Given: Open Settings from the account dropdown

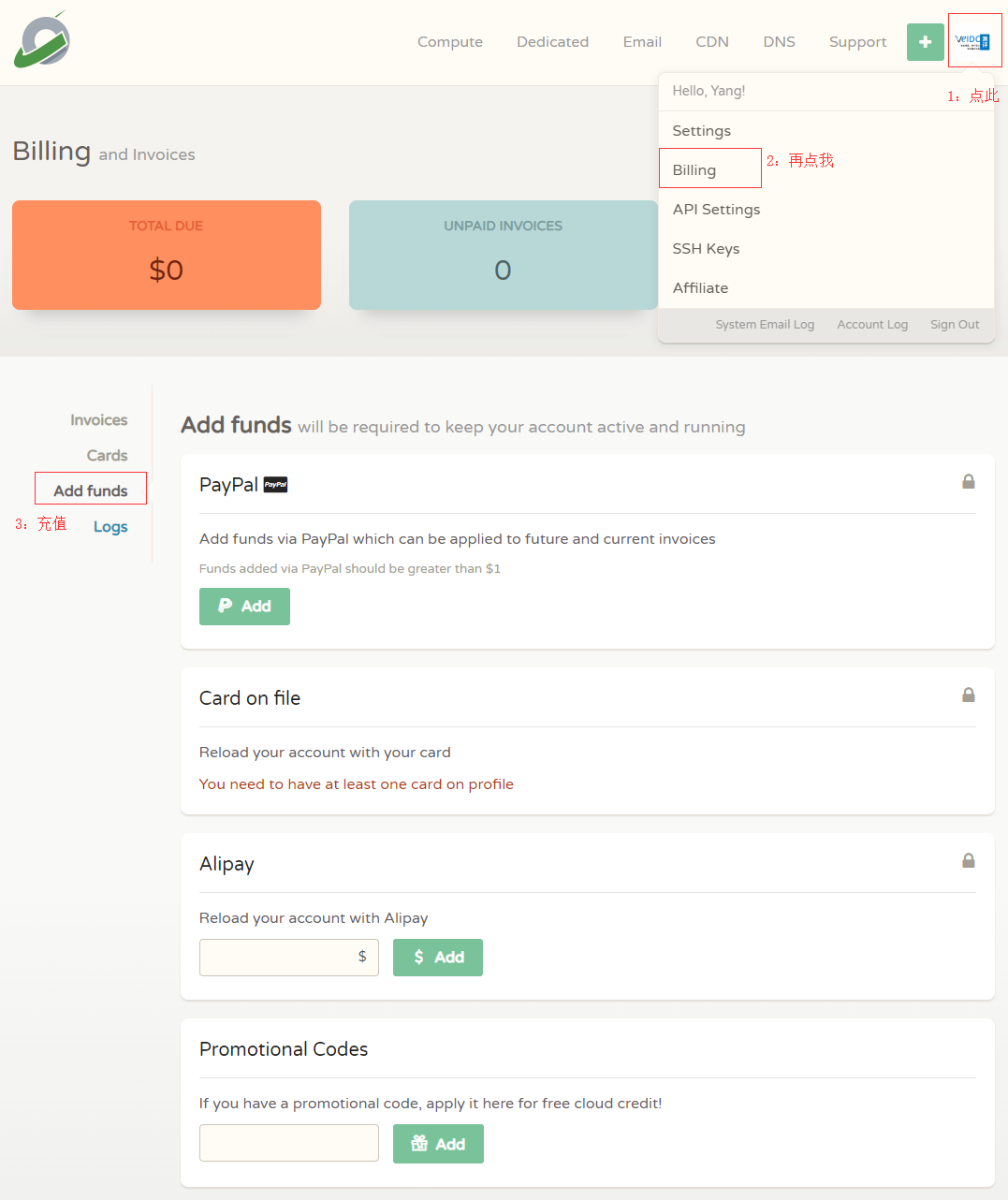Looking at the screenshot, I should [x=701, y=131].
